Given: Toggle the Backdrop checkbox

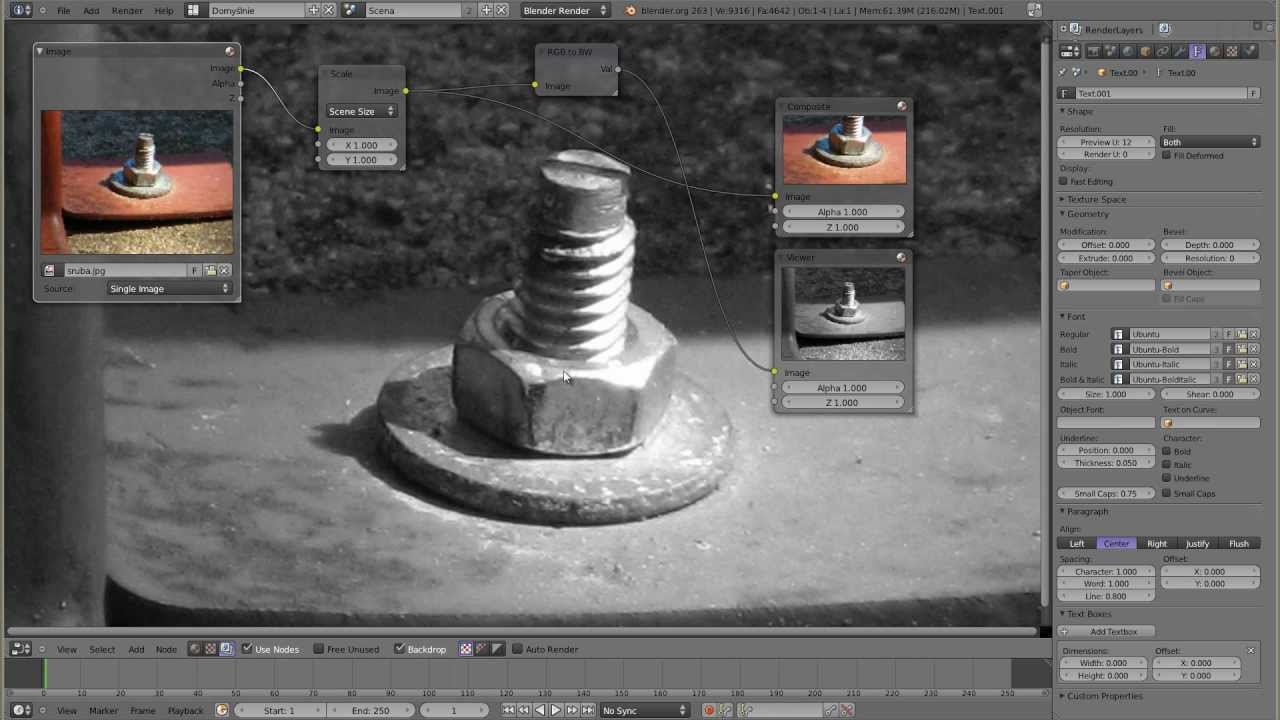Looking at the screenshot, I should (x=399, y=649).
